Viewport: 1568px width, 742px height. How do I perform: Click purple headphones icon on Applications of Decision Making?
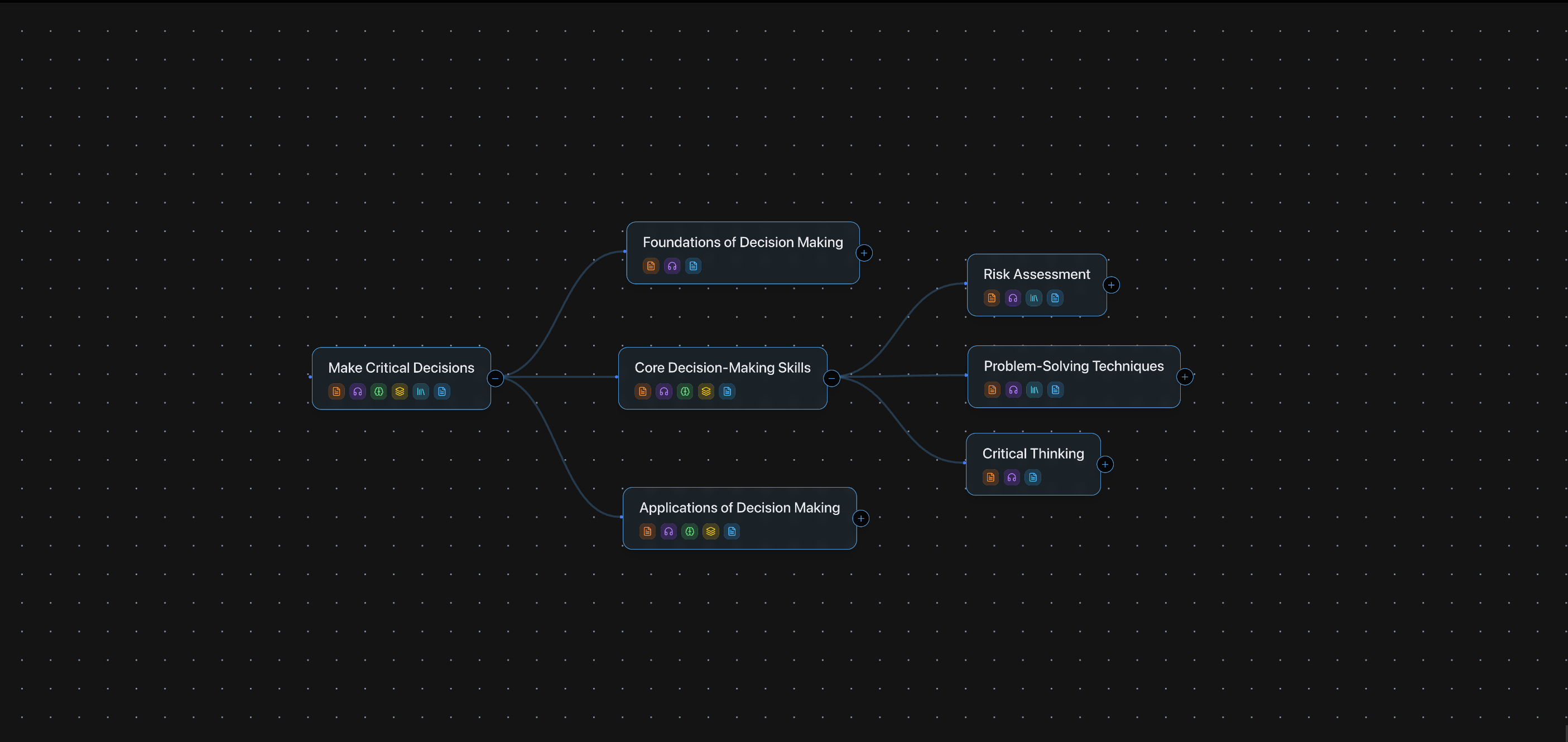pos(668,531)
